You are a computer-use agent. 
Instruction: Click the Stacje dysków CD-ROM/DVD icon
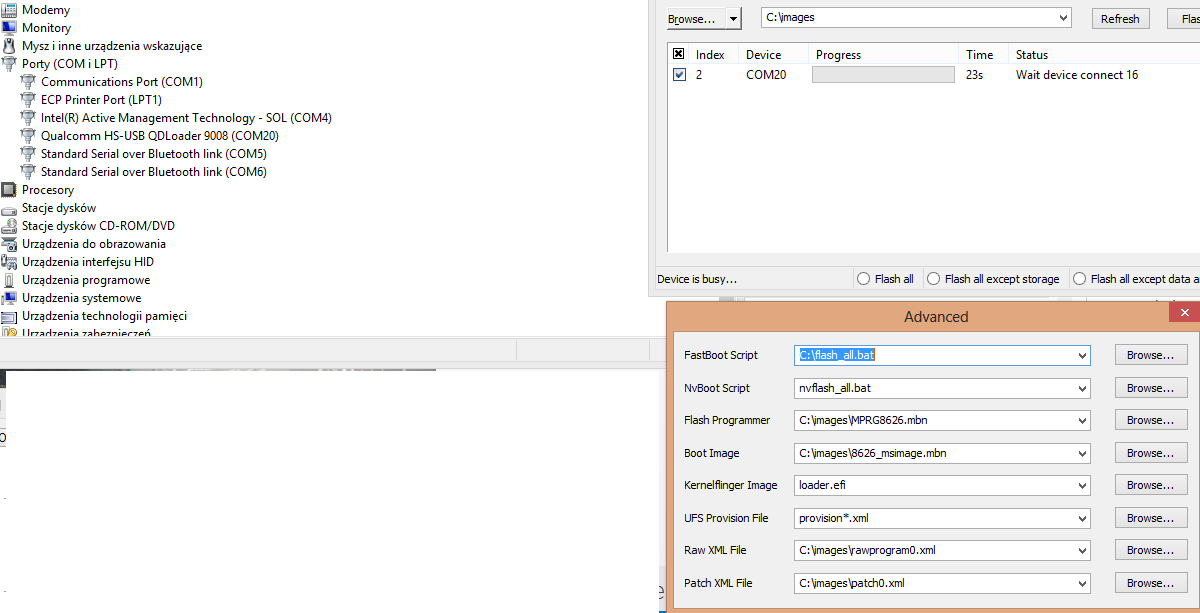click(x=9, y=226)
